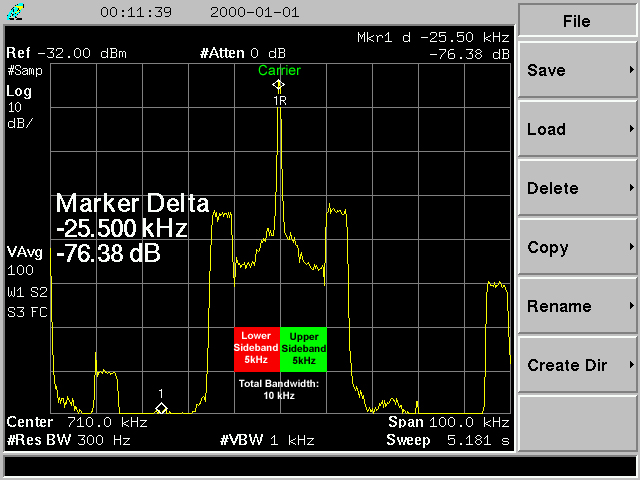Click the Span 100.0 kHz readout
The image size is (640, 480).
point(449,422)
